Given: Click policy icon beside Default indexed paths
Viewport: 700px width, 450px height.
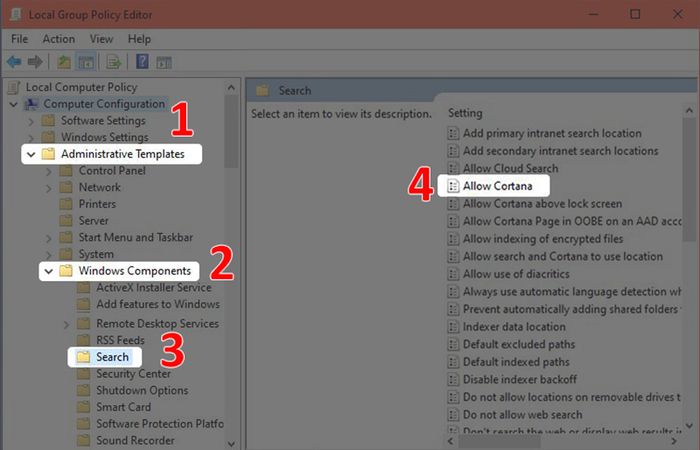Looking at the screenshot, I should (453, 362).
